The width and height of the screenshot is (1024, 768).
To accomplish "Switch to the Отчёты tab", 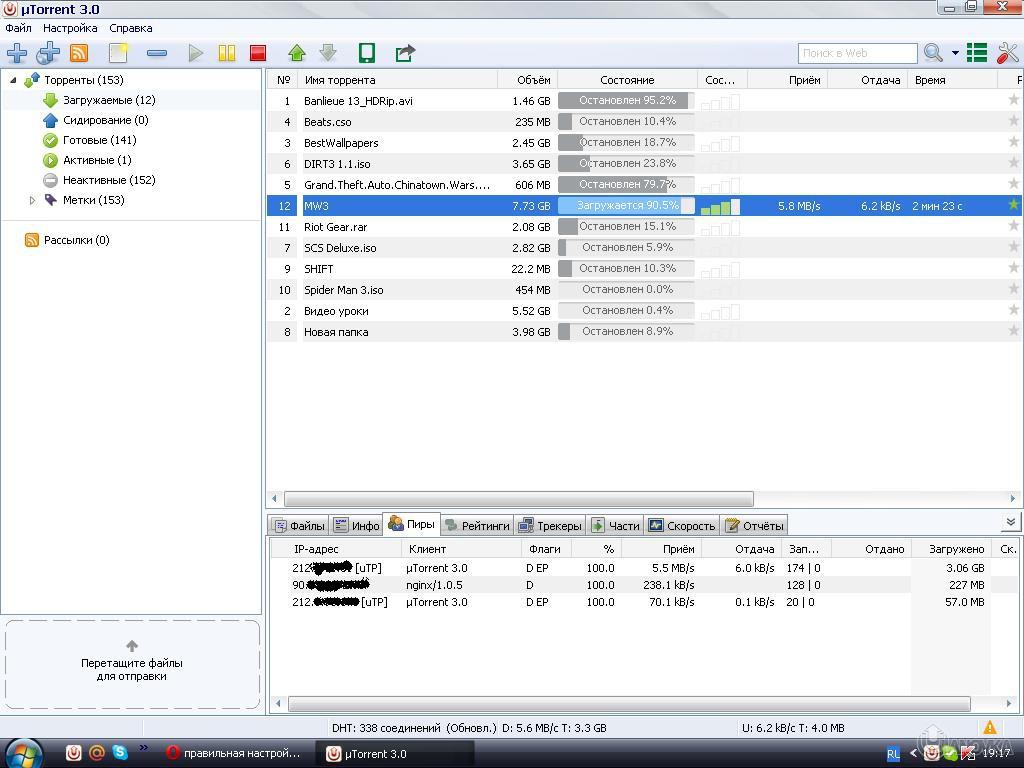I will coord(754,525).
